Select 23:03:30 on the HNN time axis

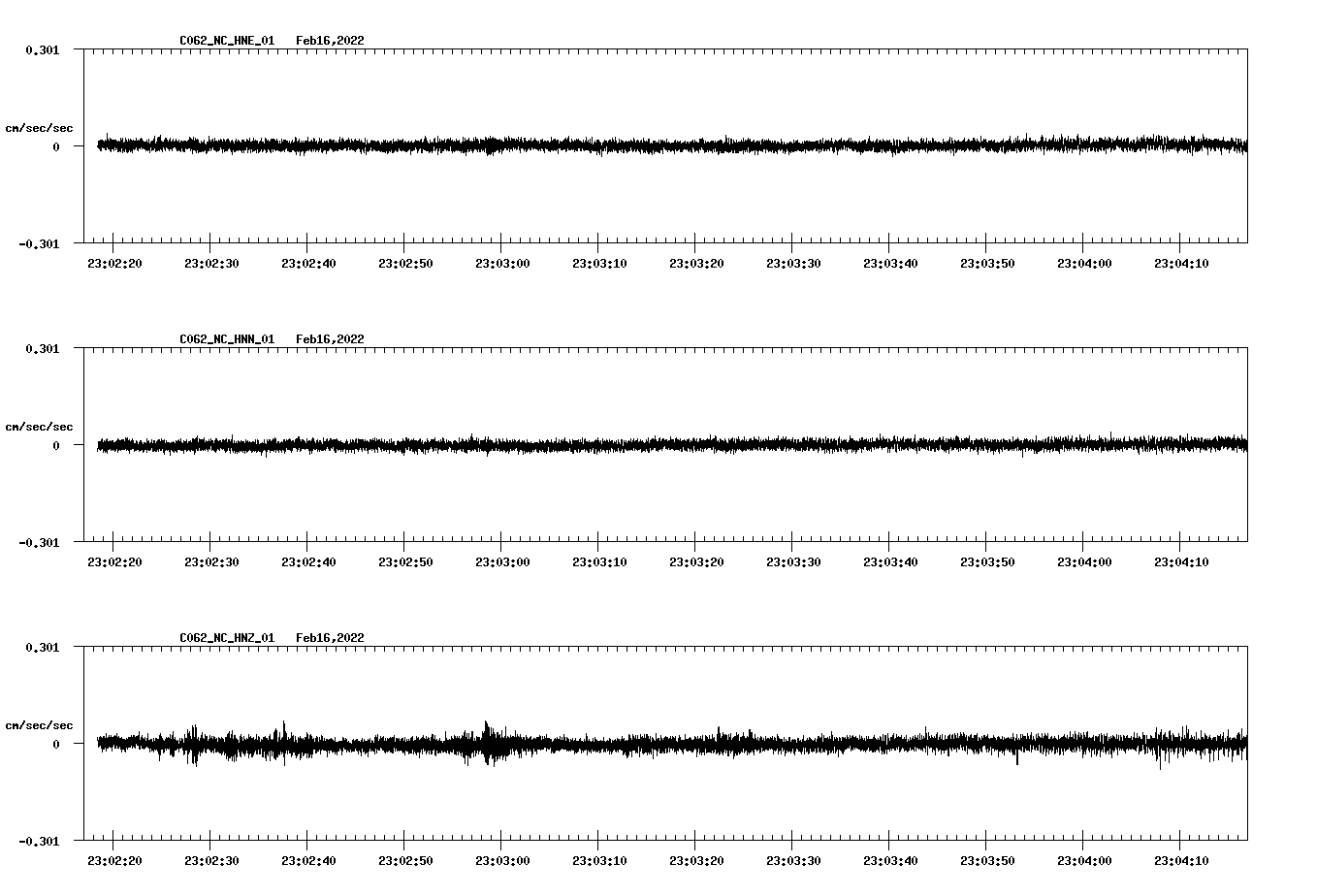(x=793, y=561)
